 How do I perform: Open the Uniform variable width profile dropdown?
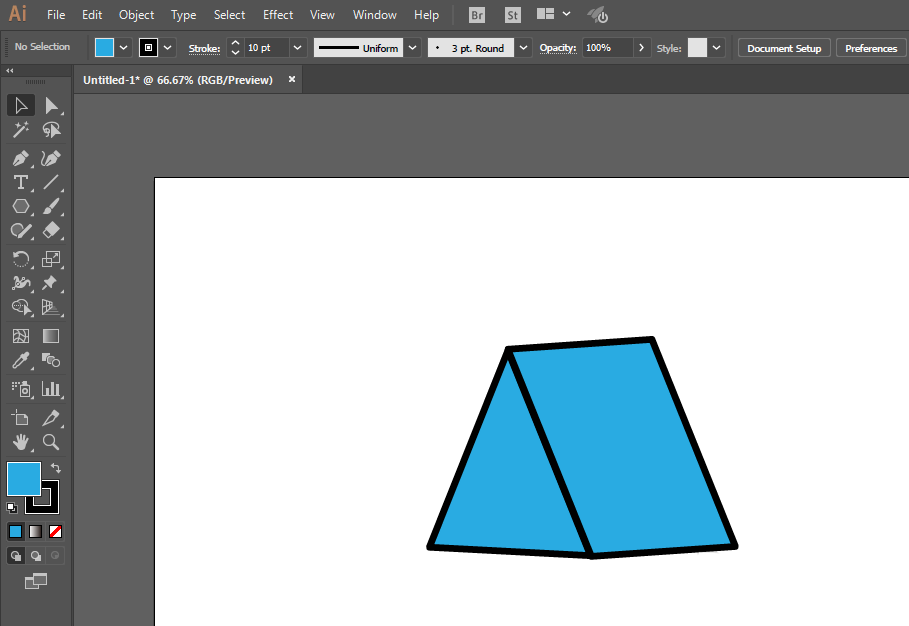pyautogui.click(x=412, y=48)
